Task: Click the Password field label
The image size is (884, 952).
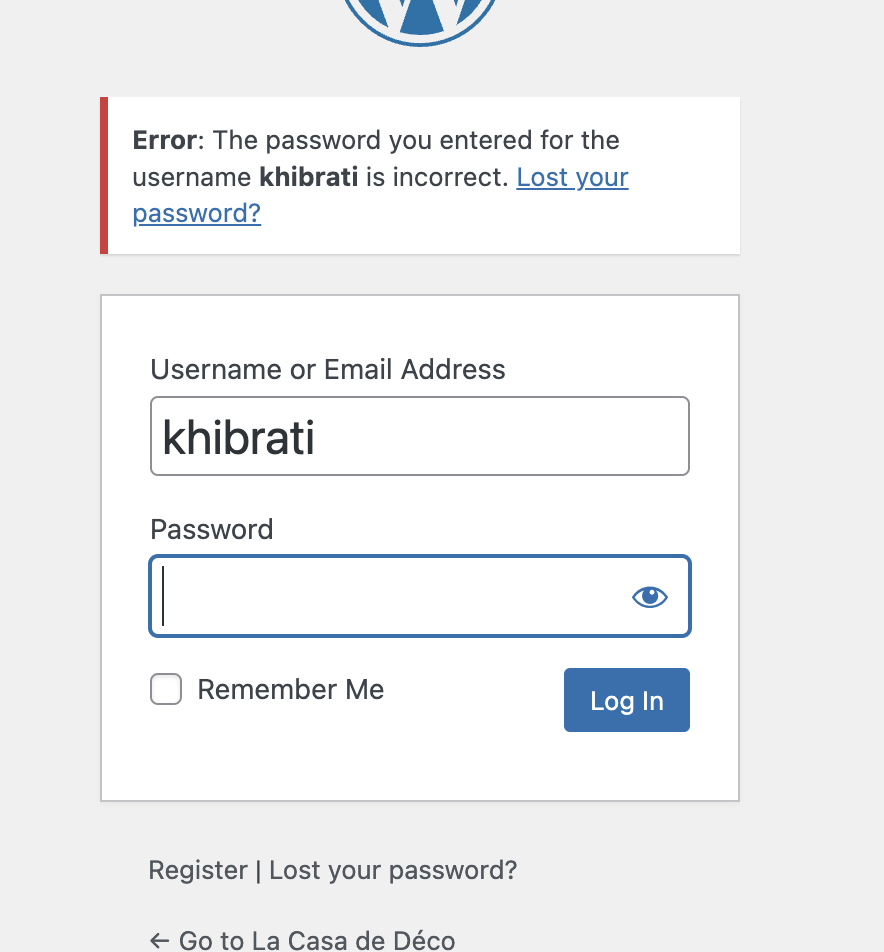Action: coord(211,529)
